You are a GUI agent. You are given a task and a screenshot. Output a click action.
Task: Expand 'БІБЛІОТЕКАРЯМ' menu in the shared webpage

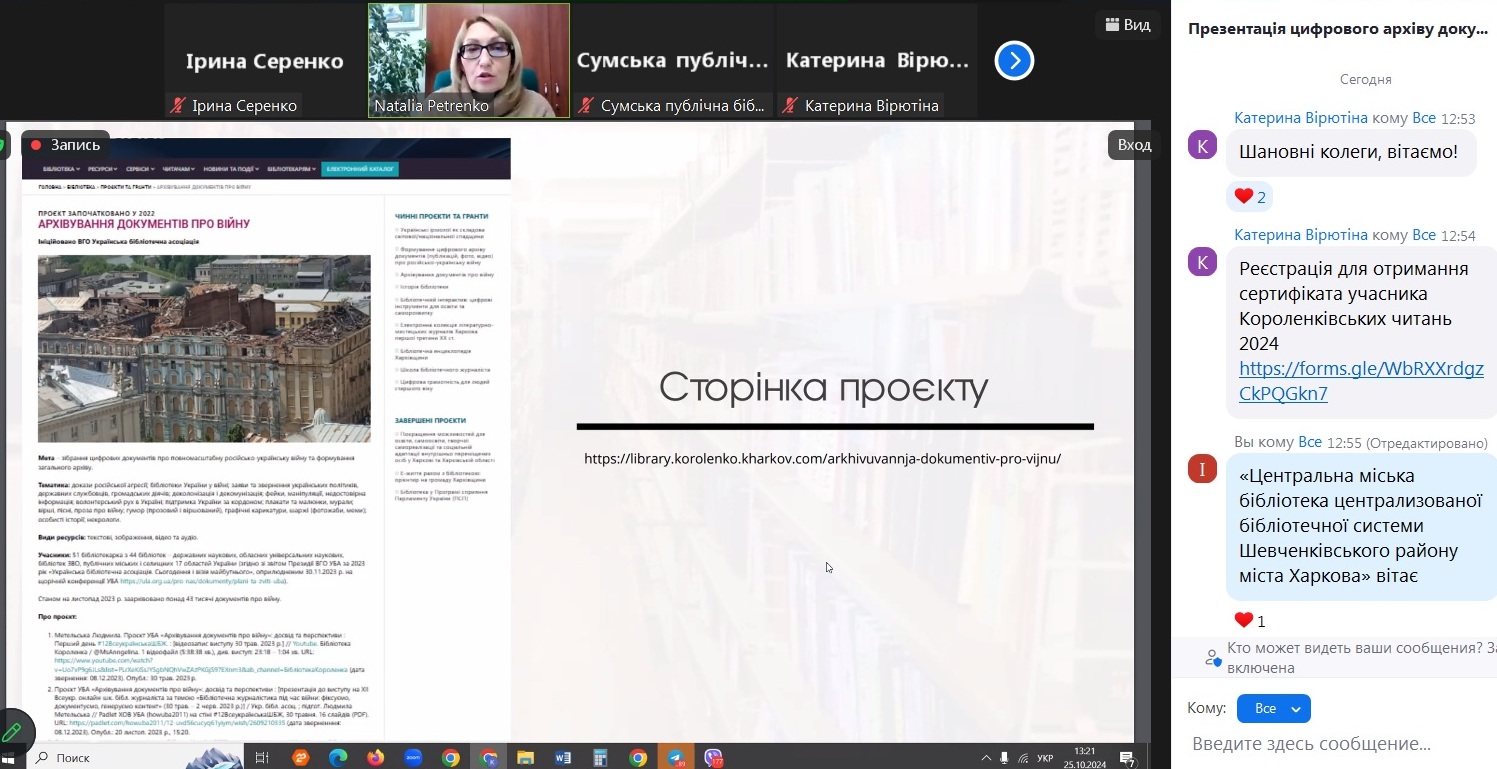pos(291,169)
